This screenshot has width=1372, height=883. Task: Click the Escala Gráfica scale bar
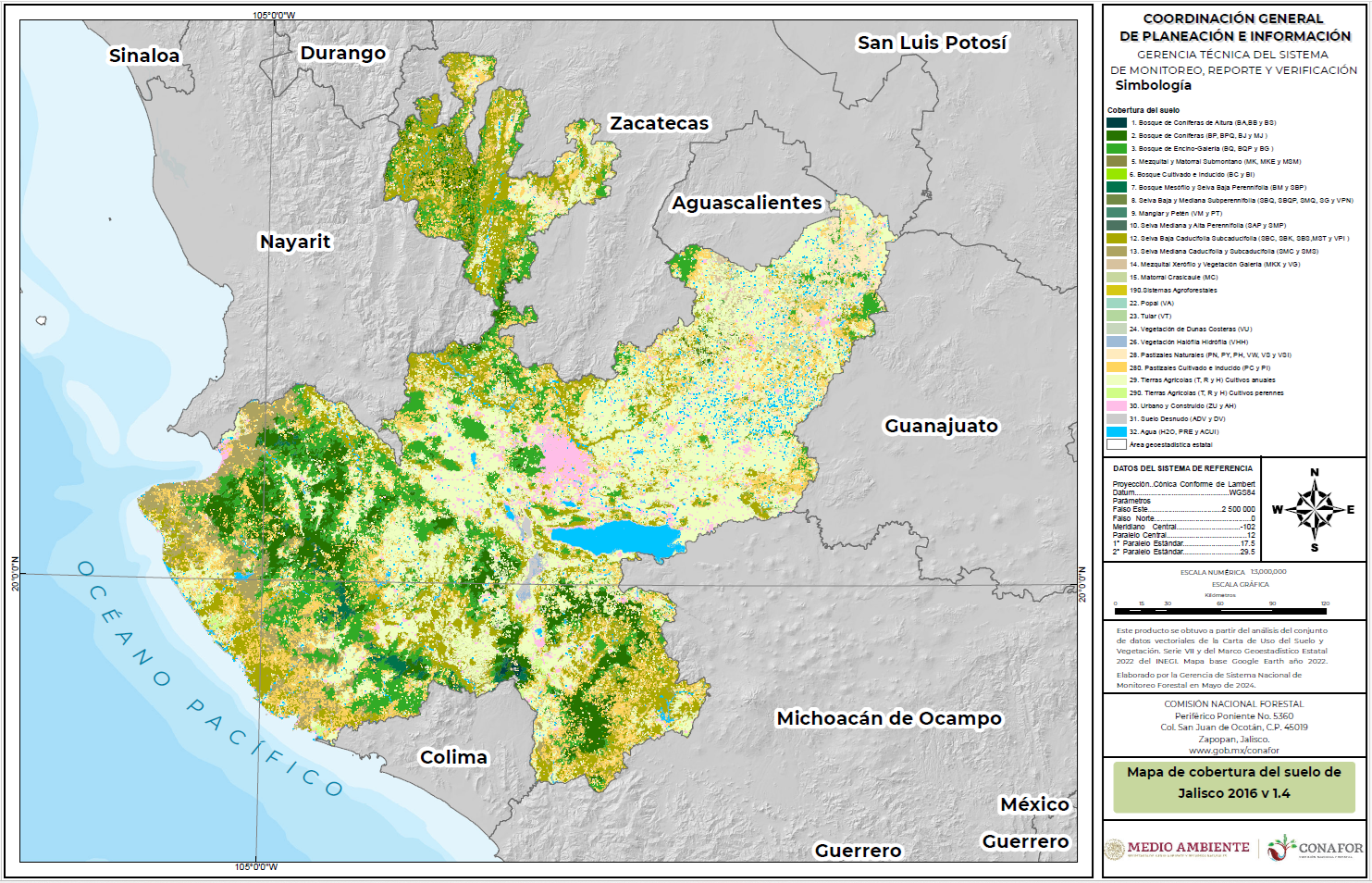[x=1220, y=611]
